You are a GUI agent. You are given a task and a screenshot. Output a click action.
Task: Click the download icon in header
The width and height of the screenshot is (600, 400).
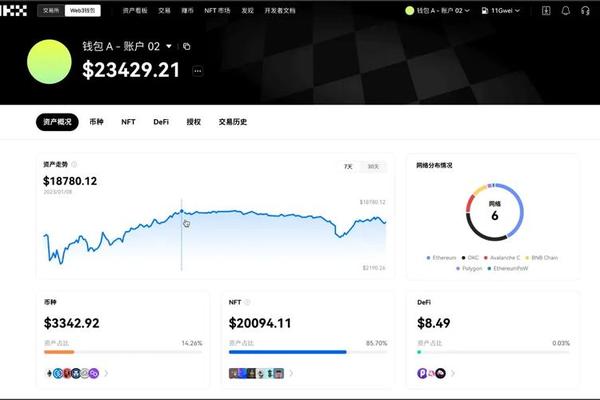[546, 11]
